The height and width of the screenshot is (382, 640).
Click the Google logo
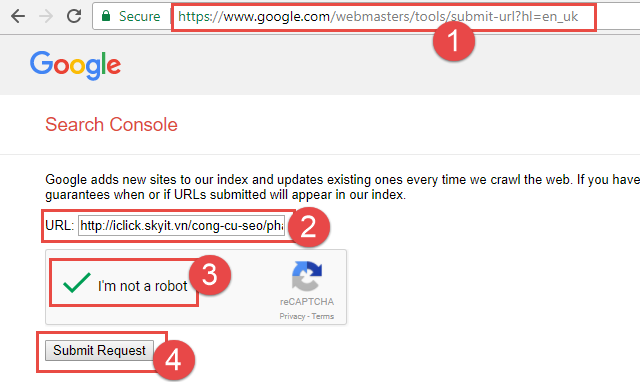point(76,65)
